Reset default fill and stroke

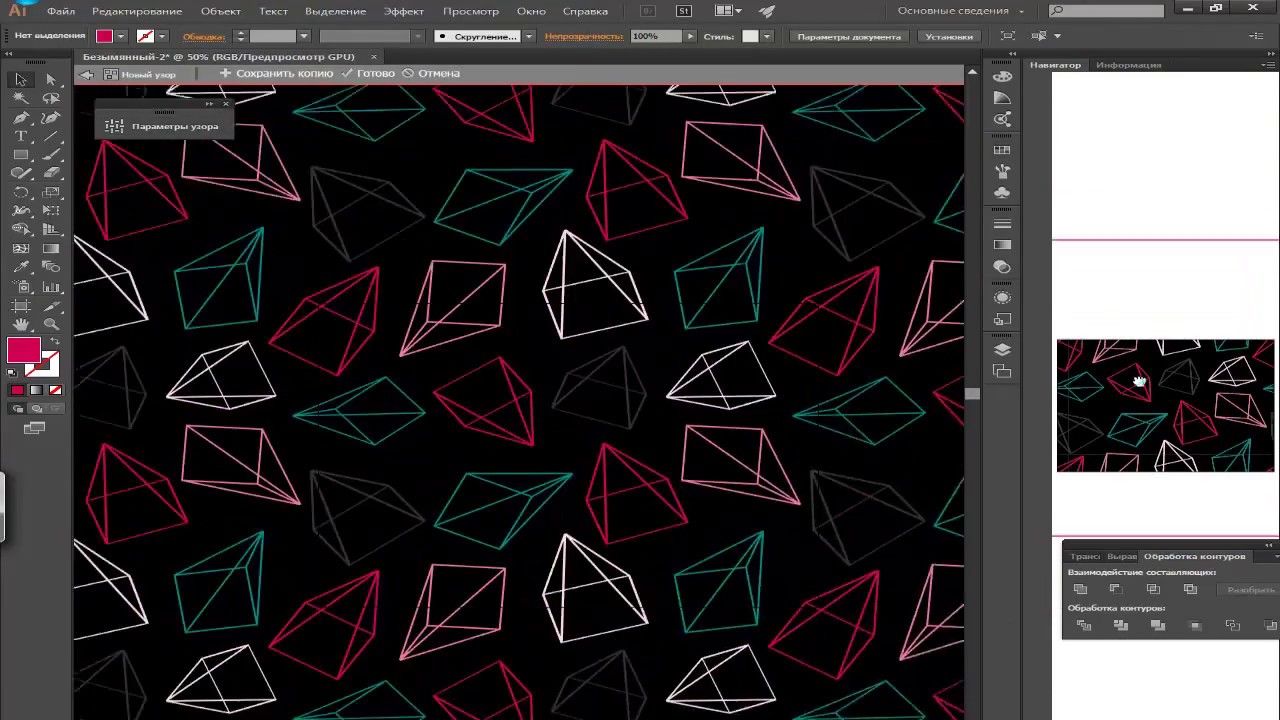coord(12,373)
